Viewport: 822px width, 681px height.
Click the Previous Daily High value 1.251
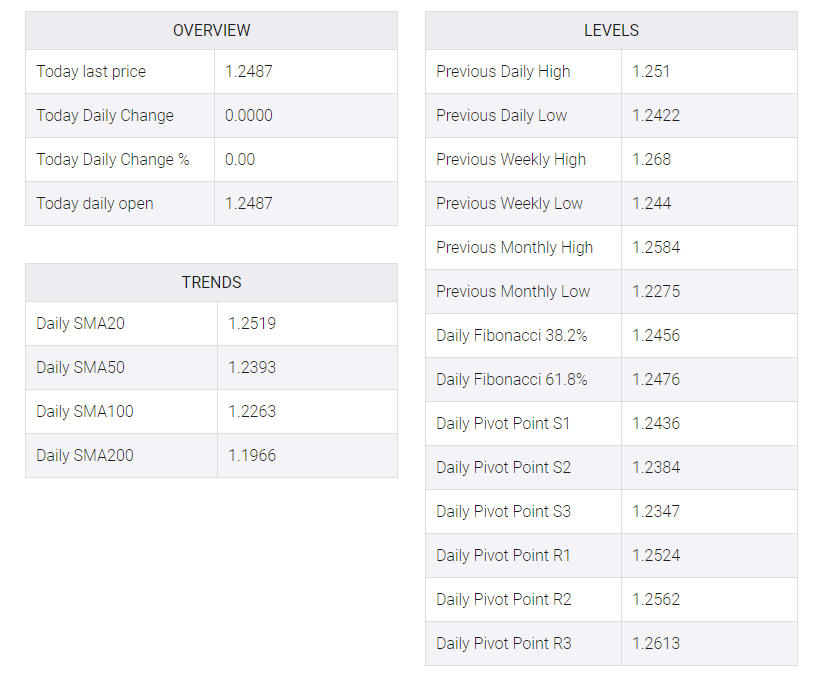point(651,71)
